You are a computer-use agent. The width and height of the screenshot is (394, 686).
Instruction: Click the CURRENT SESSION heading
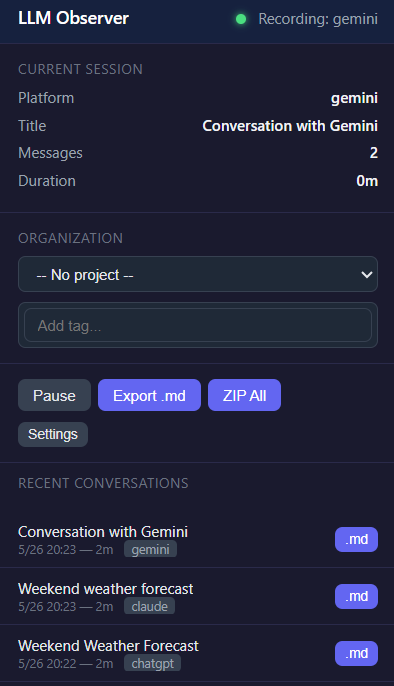click(x=80, y=69)
